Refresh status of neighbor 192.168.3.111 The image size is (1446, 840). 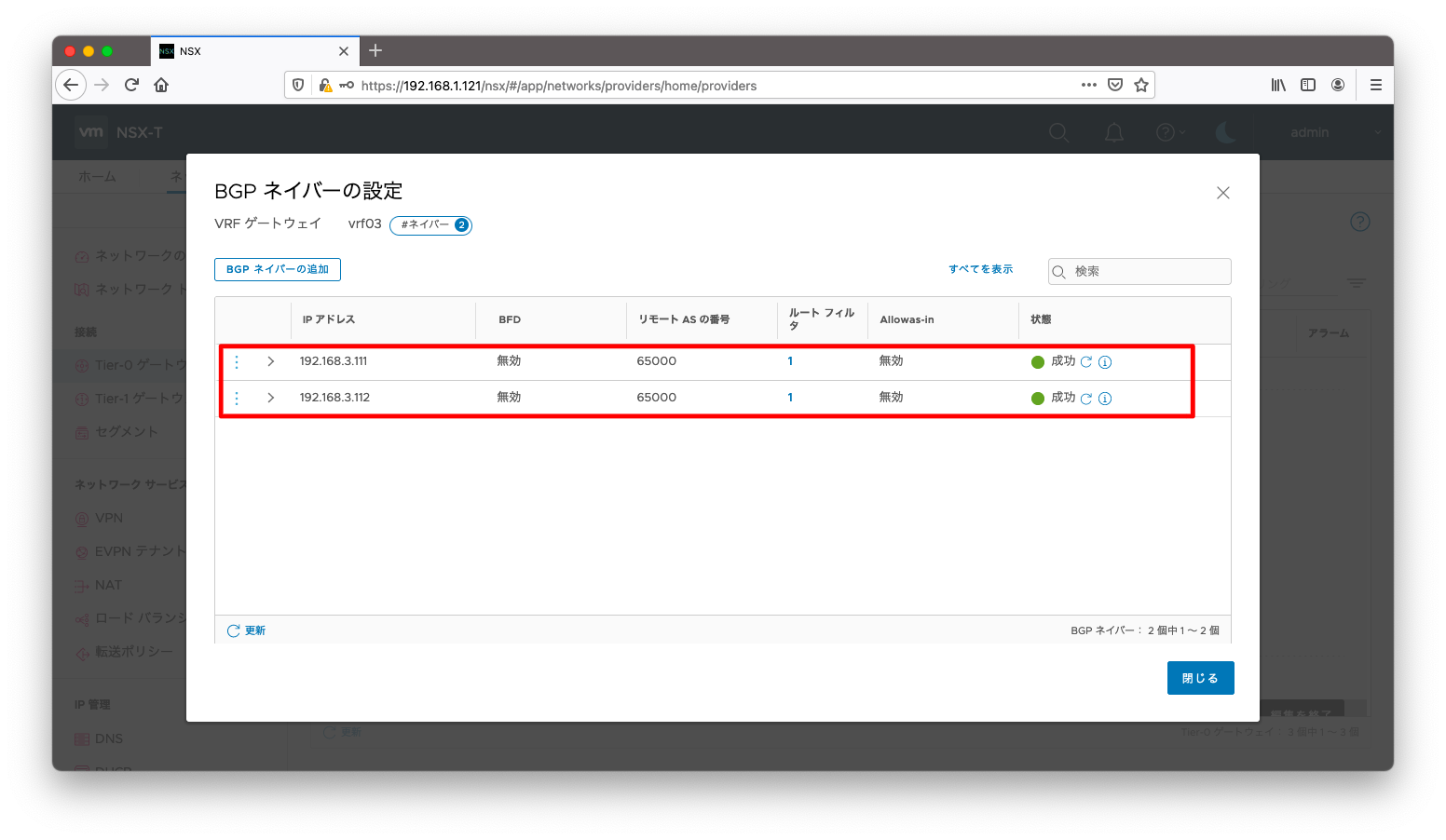click(1086, 362)
